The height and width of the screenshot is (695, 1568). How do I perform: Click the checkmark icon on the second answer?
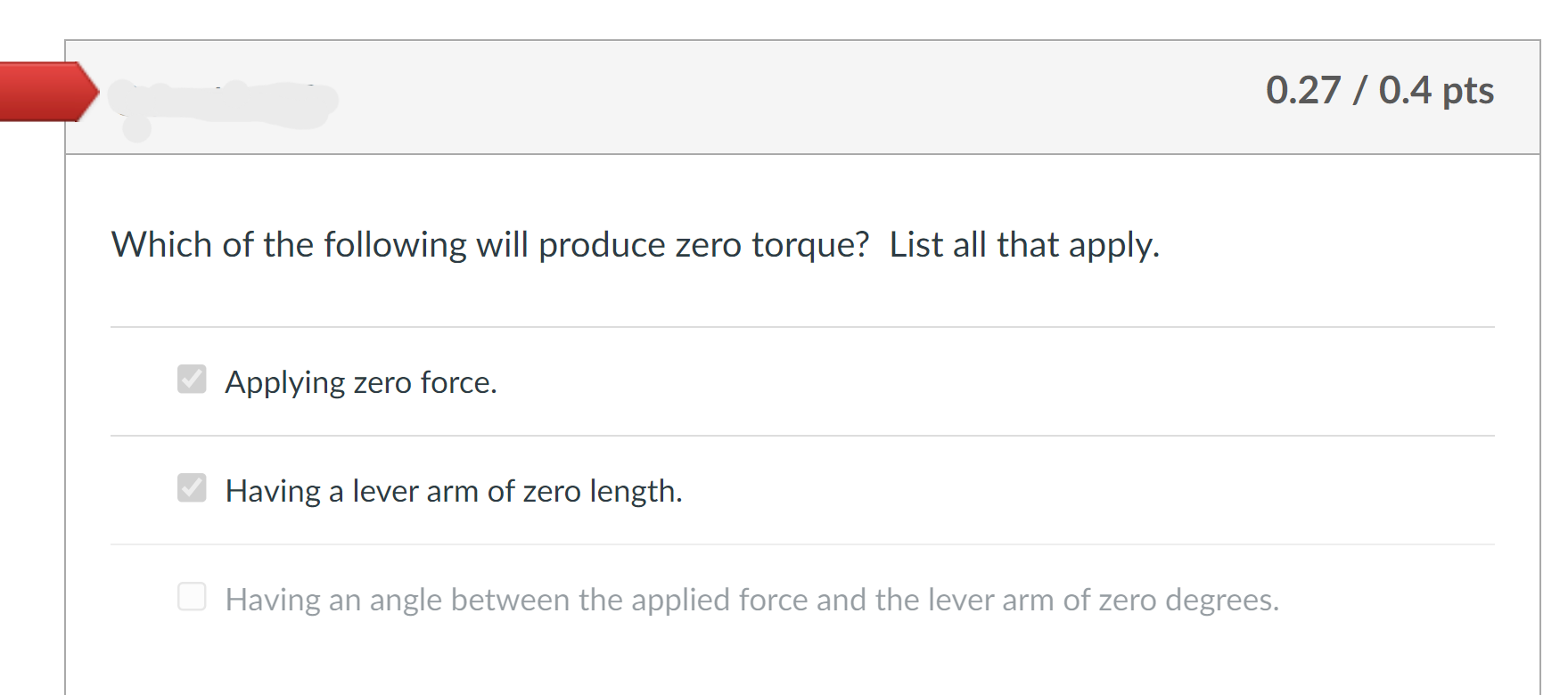(191, 489)
